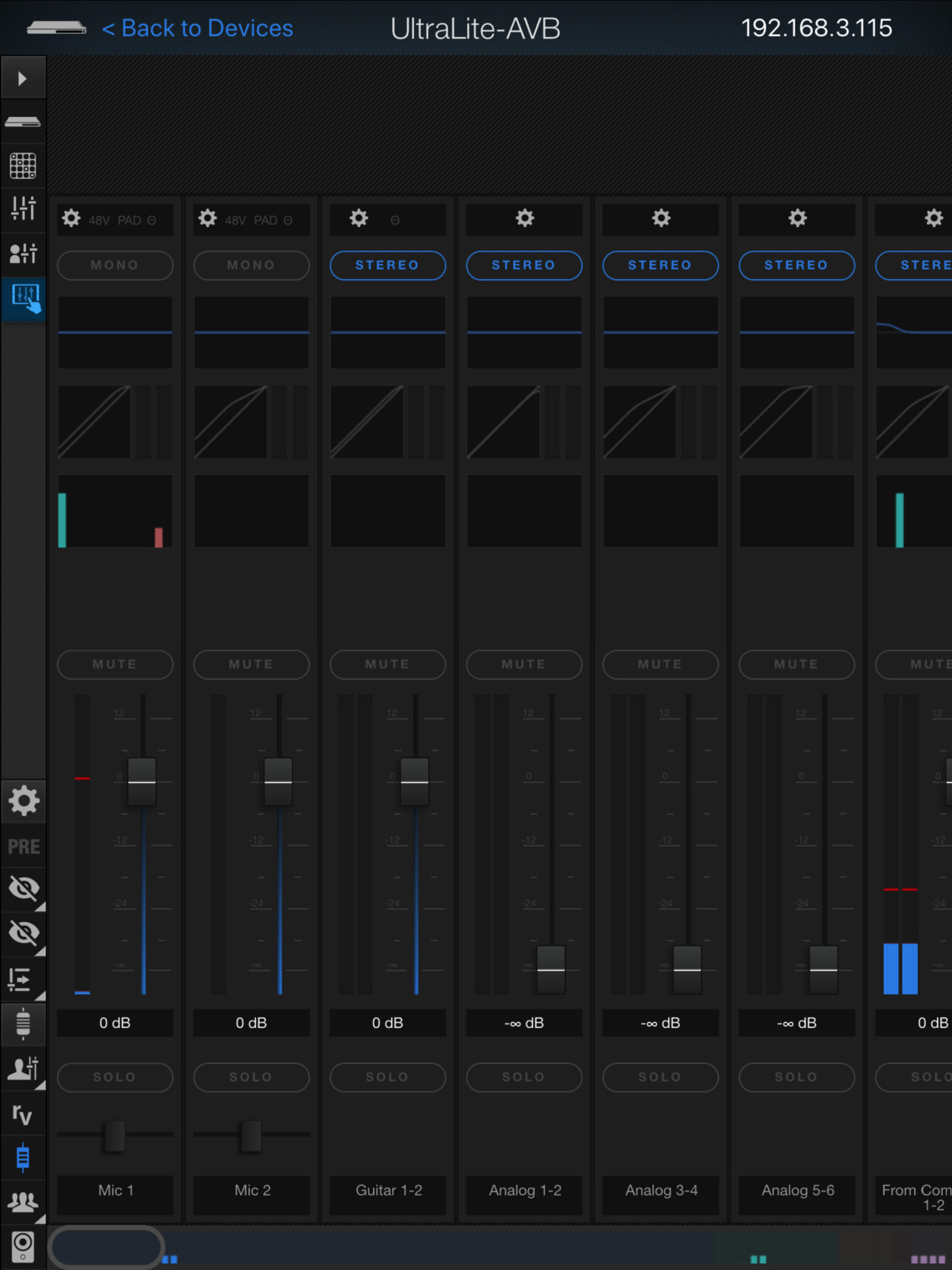952x1270 pixels.
Task: Solo the Guitar 1-2 channel
Action: 387,1078
